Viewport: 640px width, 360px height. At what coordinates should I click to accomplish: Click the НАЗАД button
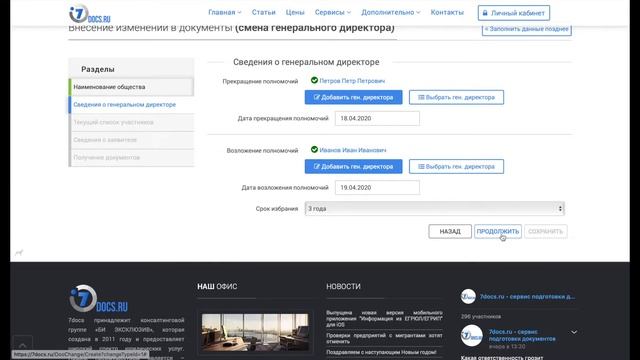point(450,231)
